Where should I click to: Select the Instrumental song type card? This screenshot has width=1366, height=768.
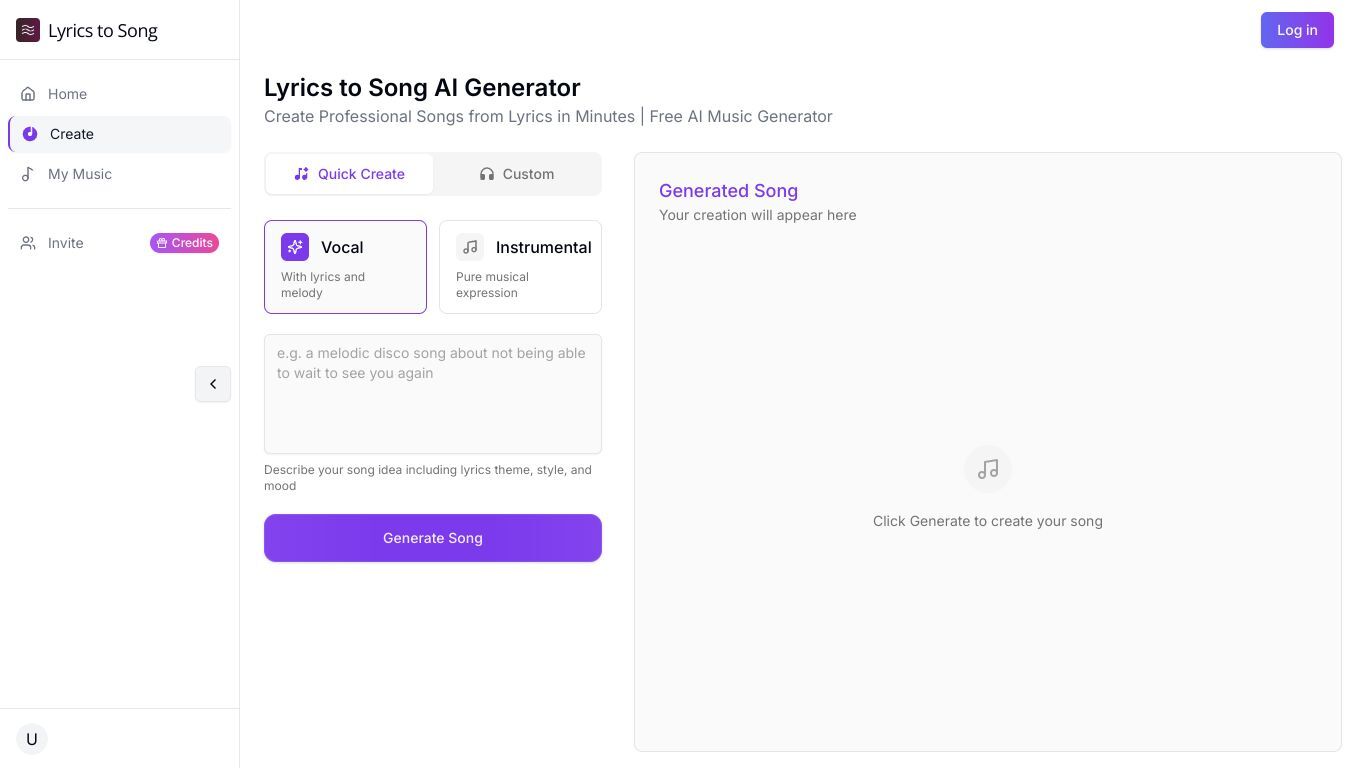point(520,267)
